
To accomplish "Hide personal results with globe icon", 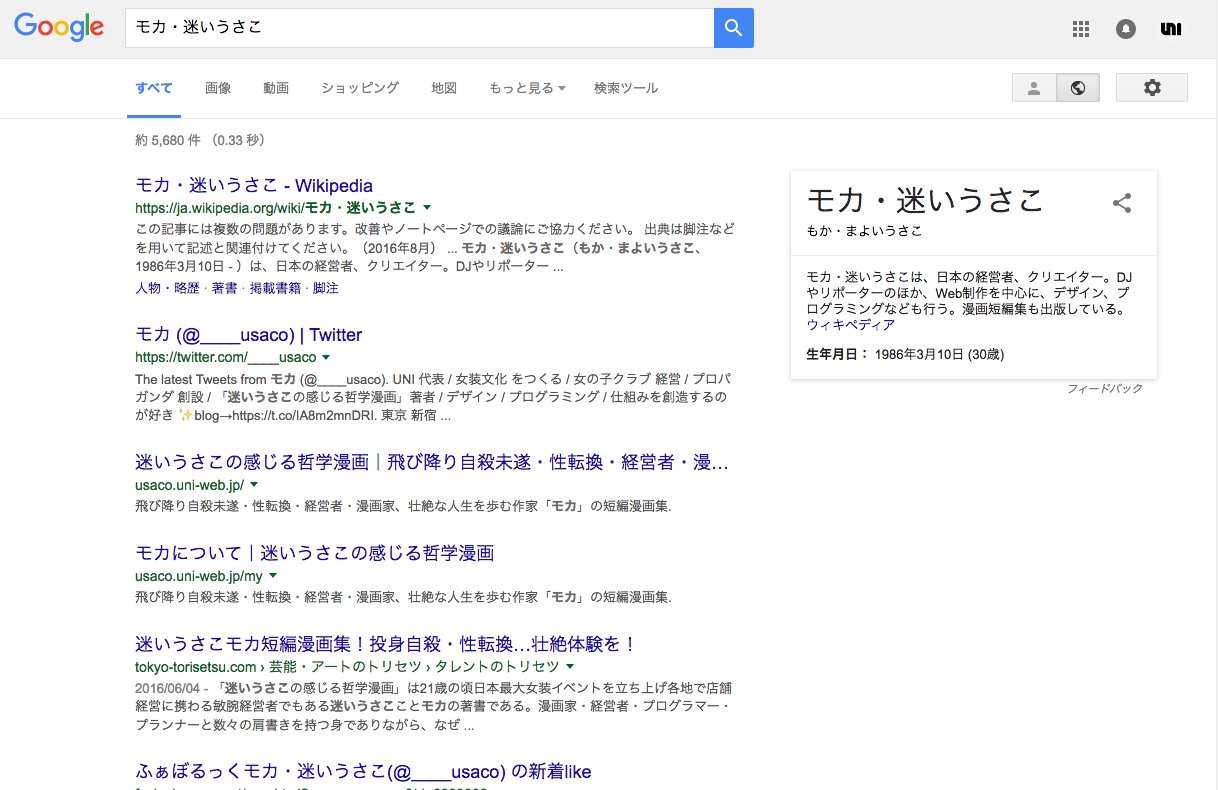I will (1078, 88).
